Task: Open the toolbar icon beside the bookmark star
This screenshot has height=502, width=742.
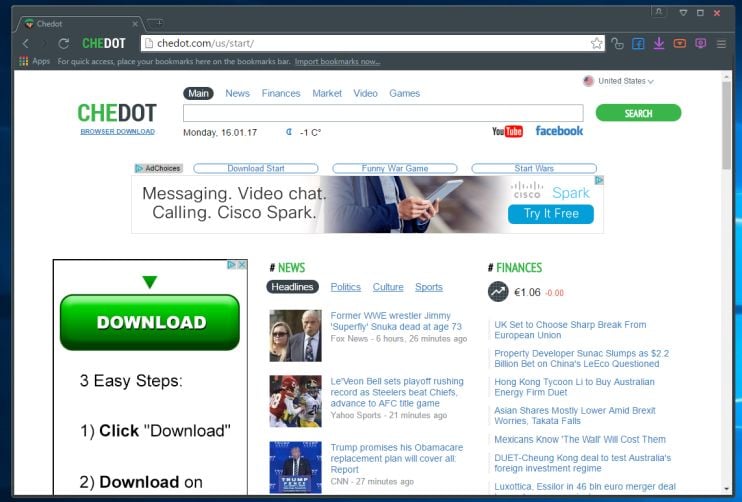Action: point(617,44)
